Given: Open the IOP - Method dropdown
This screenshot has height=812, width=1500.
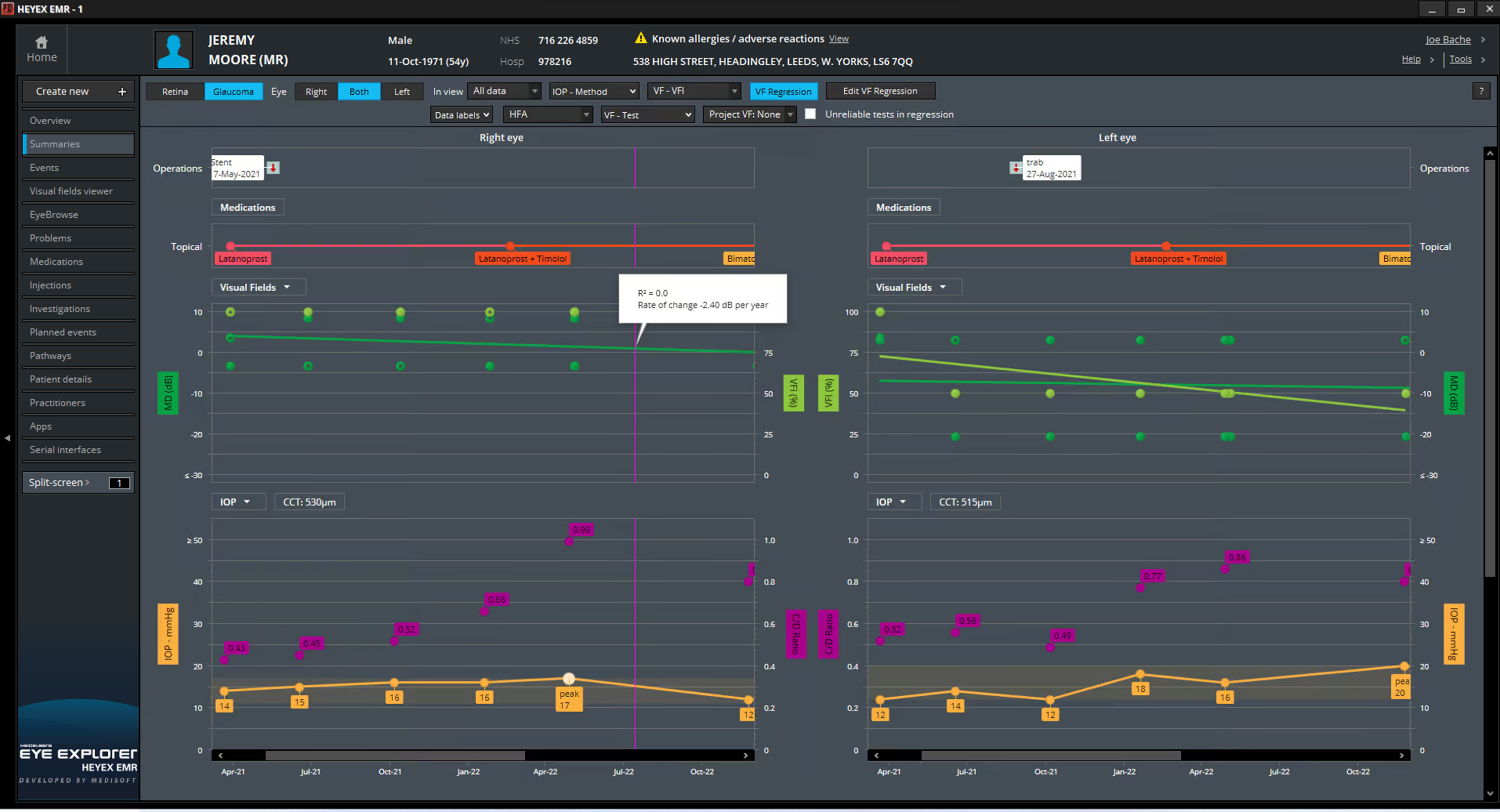Looking at the screenshot, I should coord(593,92).
